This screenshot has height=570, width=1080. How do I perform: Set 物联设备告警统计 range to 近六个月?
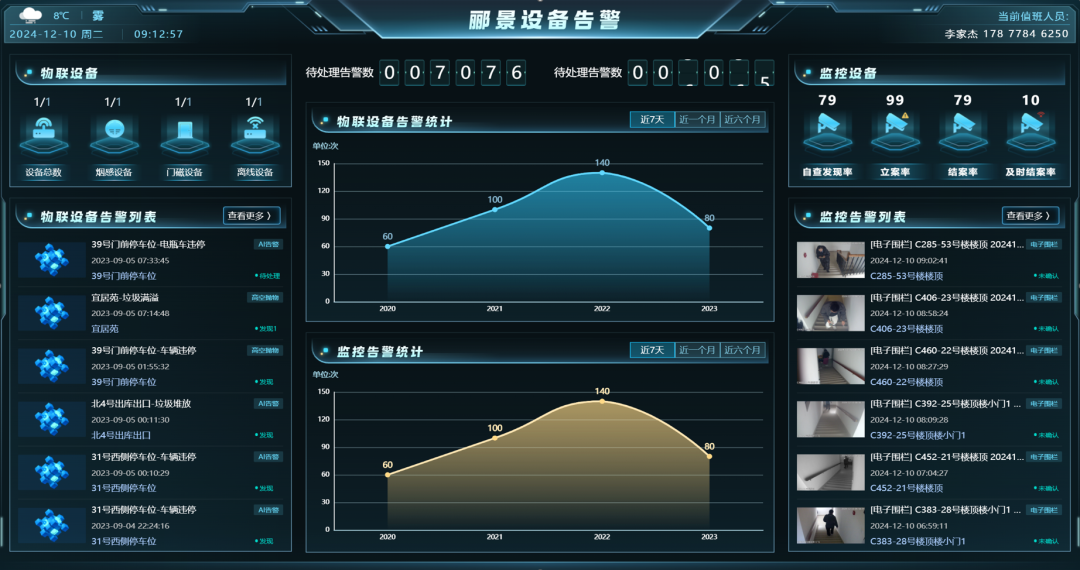[742, 120]
